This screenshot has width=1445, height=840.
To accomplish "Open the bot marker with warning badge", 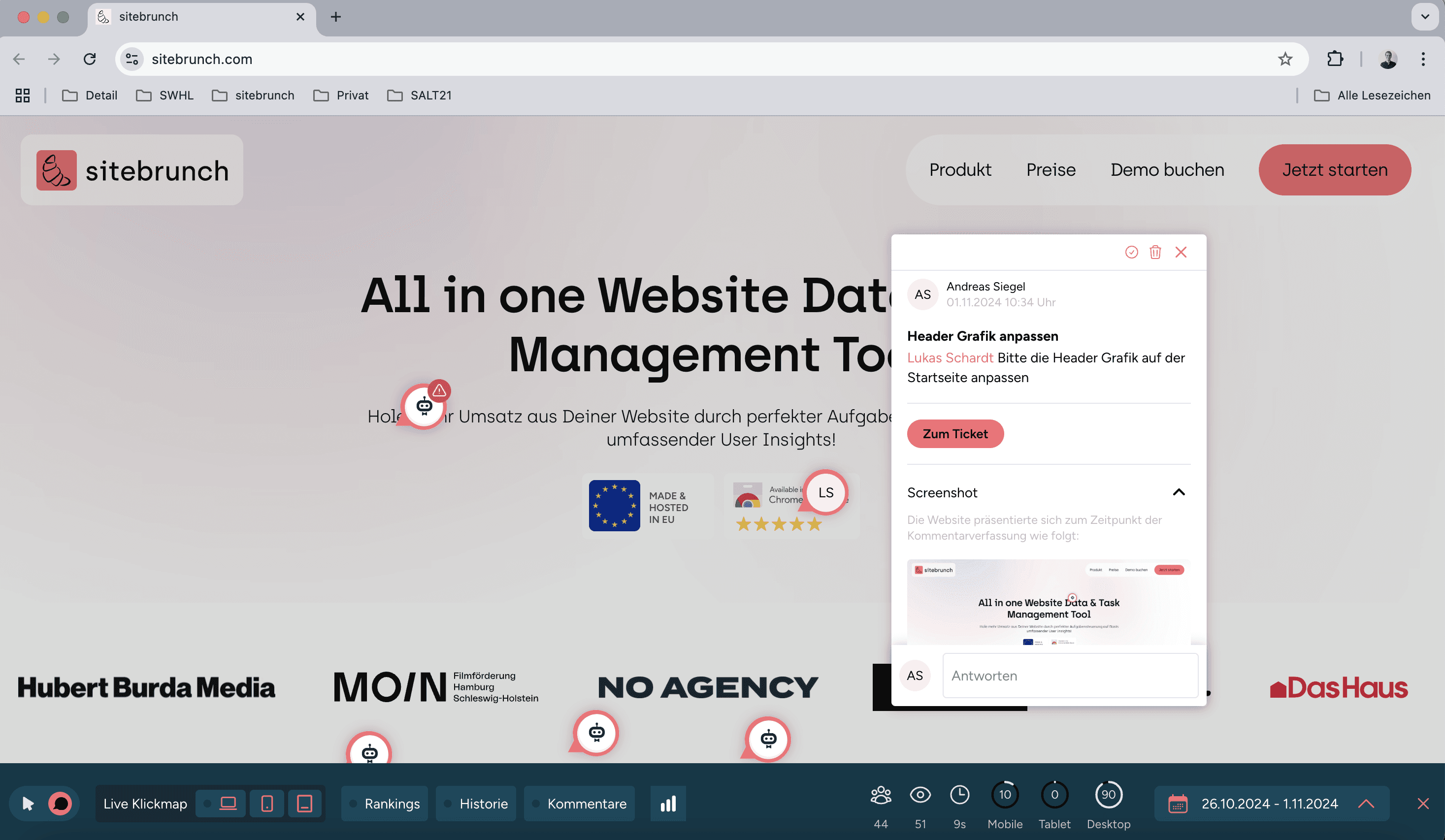I will coord(425,405).
